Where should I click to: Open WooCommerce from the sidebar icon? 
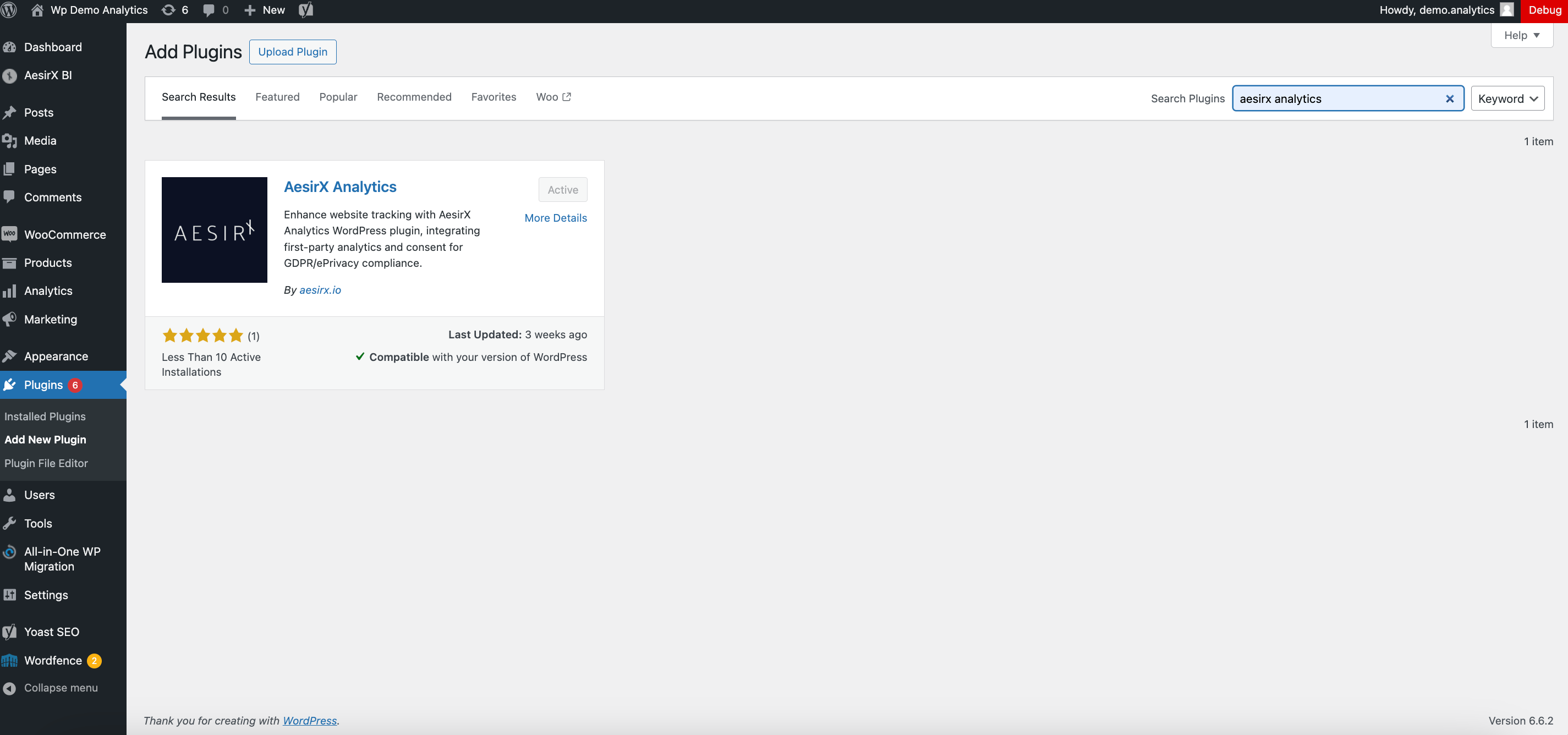[x=10, y=234]
